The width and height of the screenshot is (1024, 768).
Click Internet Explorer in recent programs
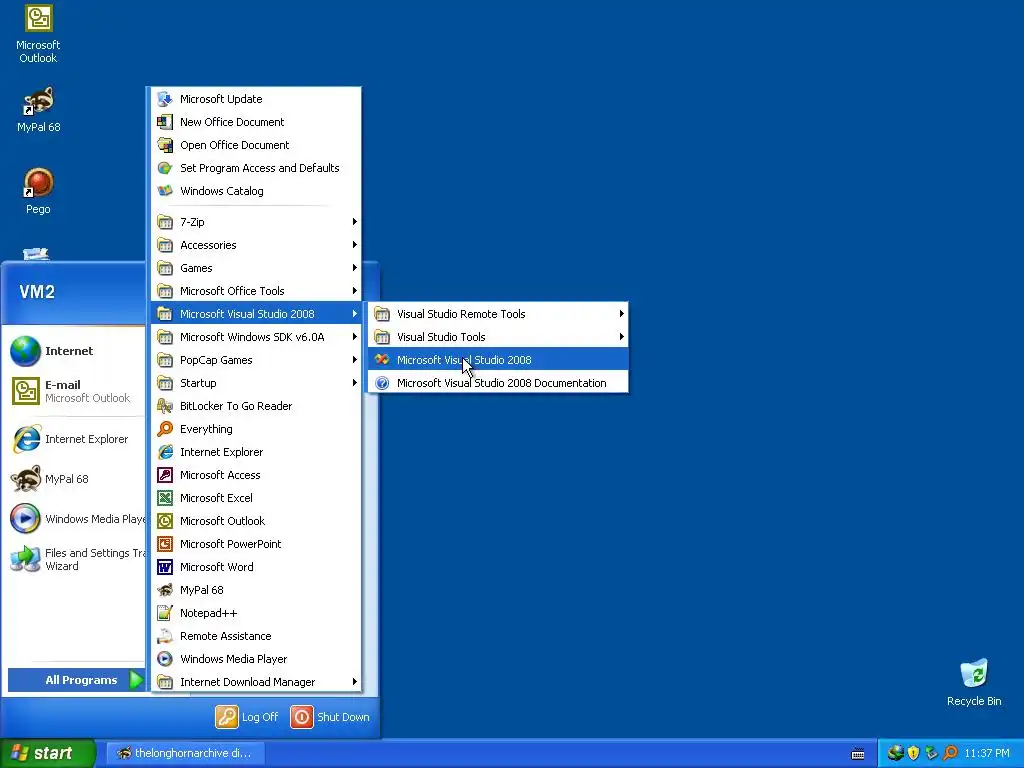(75, 439)
